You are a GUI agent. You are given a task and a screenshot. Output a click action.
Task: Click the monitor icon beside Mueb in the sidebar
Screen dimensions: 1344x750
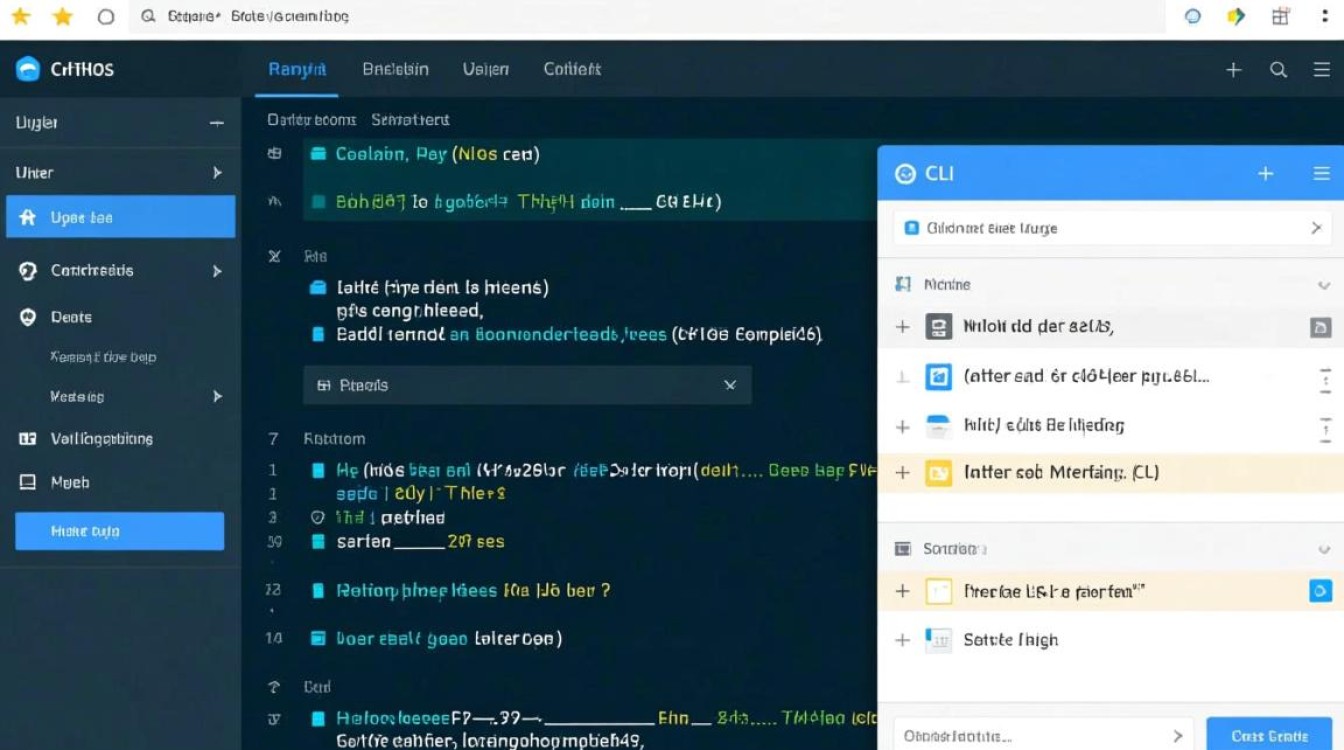click(28, 482)
